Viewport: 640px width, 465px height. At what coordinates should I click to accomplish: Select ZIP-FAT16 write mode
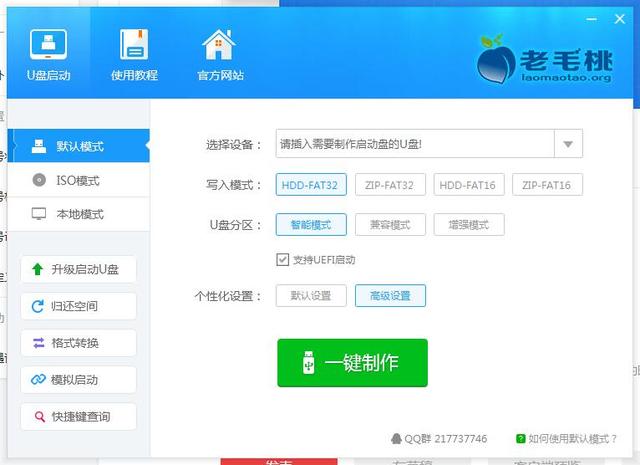click(x=547, y=185)
